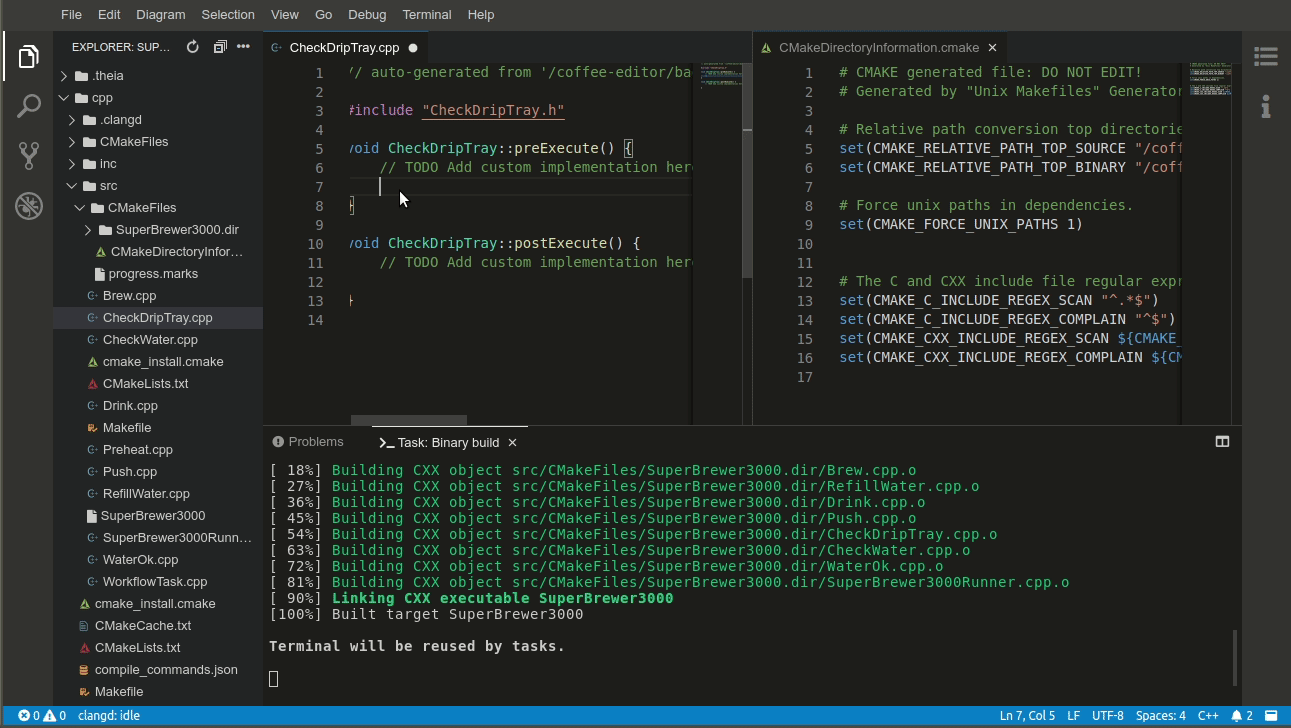Open the Debug view icon
Screen dimensions: 1291x728
[28, 205]
